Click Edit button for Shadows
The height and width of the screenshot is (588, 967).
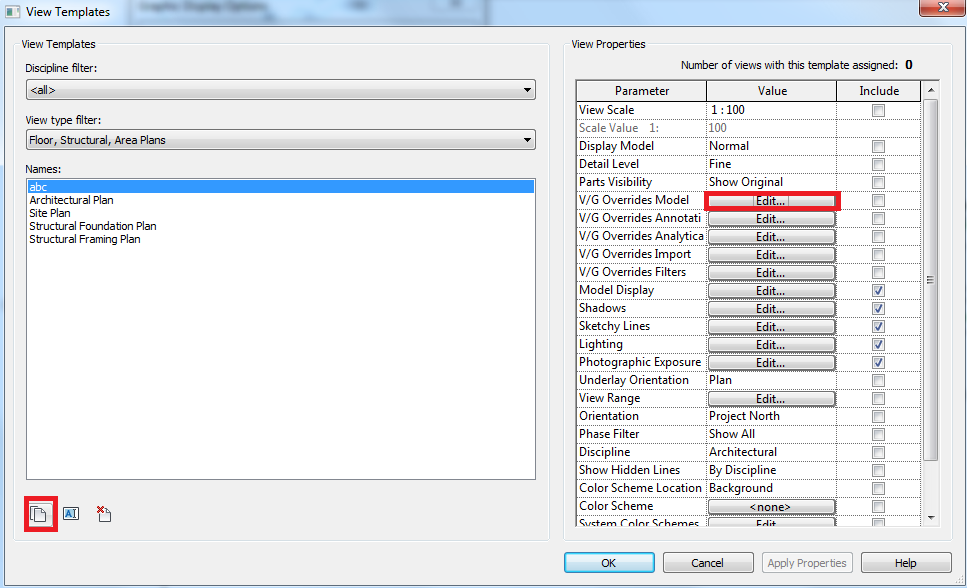click(x=771, y=308)
